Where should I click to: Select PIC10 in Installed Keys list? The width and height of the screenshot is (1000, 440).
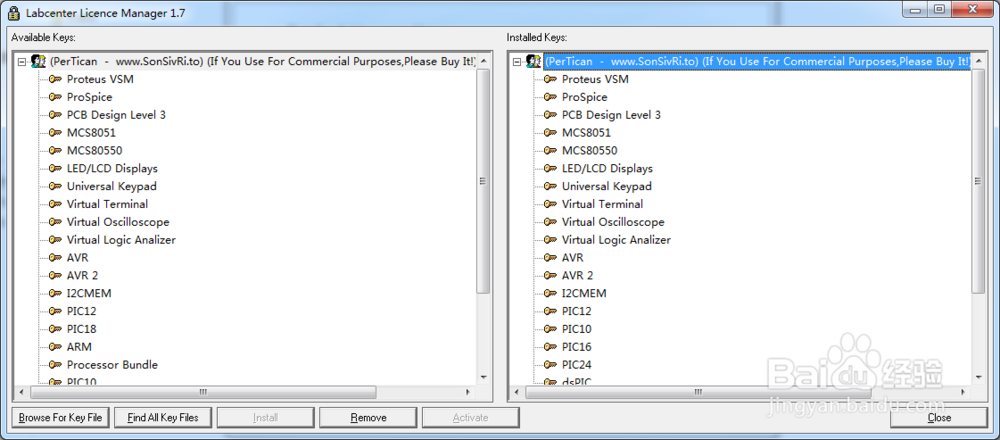[x=577, y=330]
